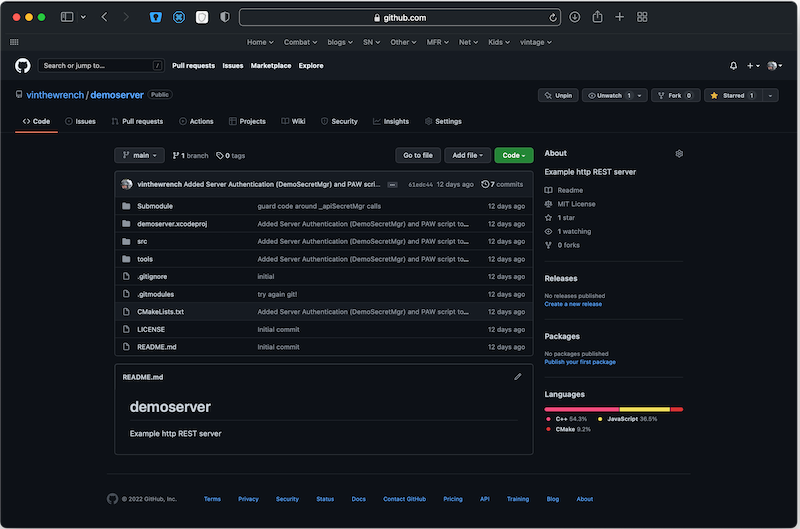Show Safari downloads
This screenshot has height=529, width=800.
tap(574, 17)
